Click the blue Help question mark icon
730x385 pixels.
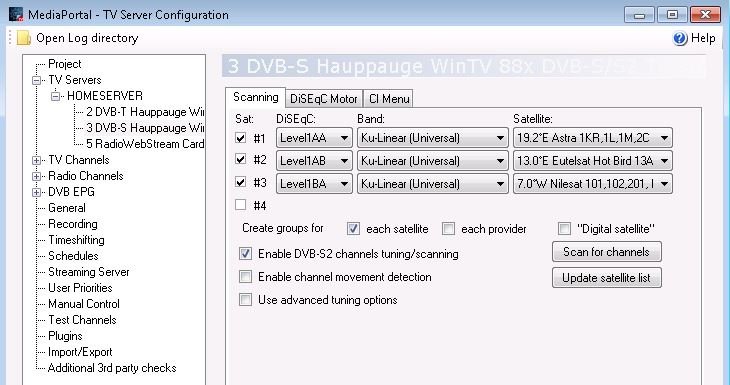[x=680, y=38]
